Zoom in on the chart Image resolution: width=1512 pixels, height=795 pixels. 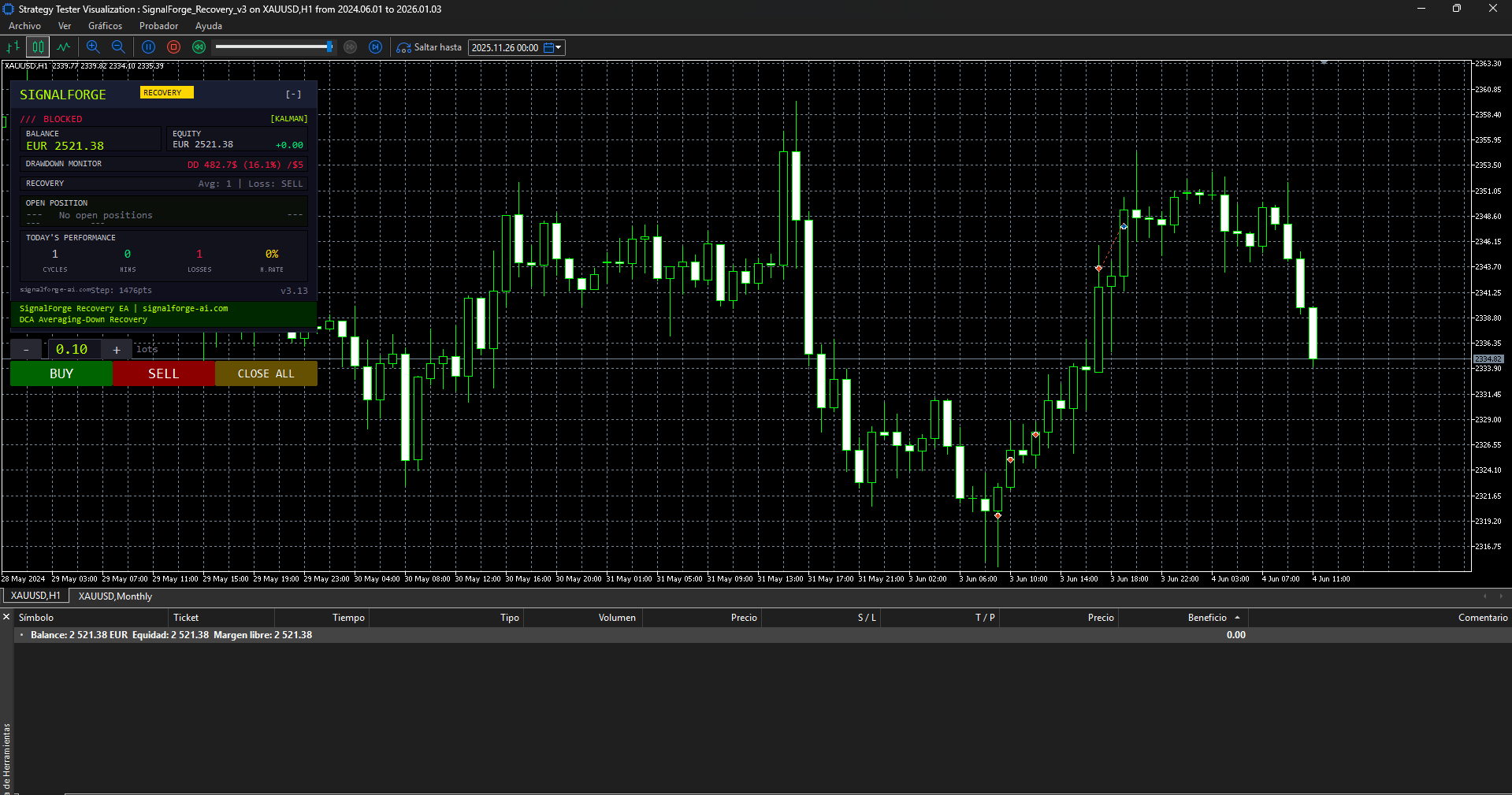[93, 47]
